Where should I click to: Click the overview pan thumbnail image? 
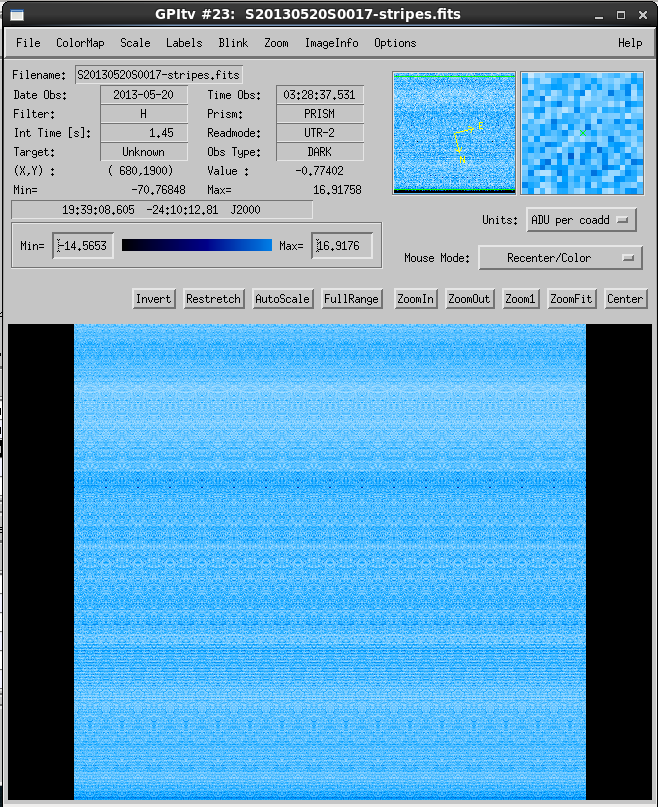click(454, 132)
